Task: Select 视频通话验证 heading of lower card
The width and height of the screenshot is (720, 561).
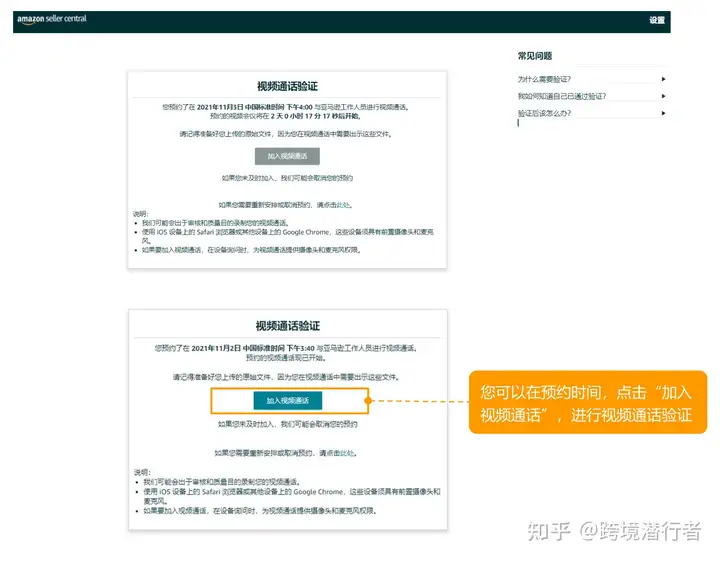Action: click(287, 326)
